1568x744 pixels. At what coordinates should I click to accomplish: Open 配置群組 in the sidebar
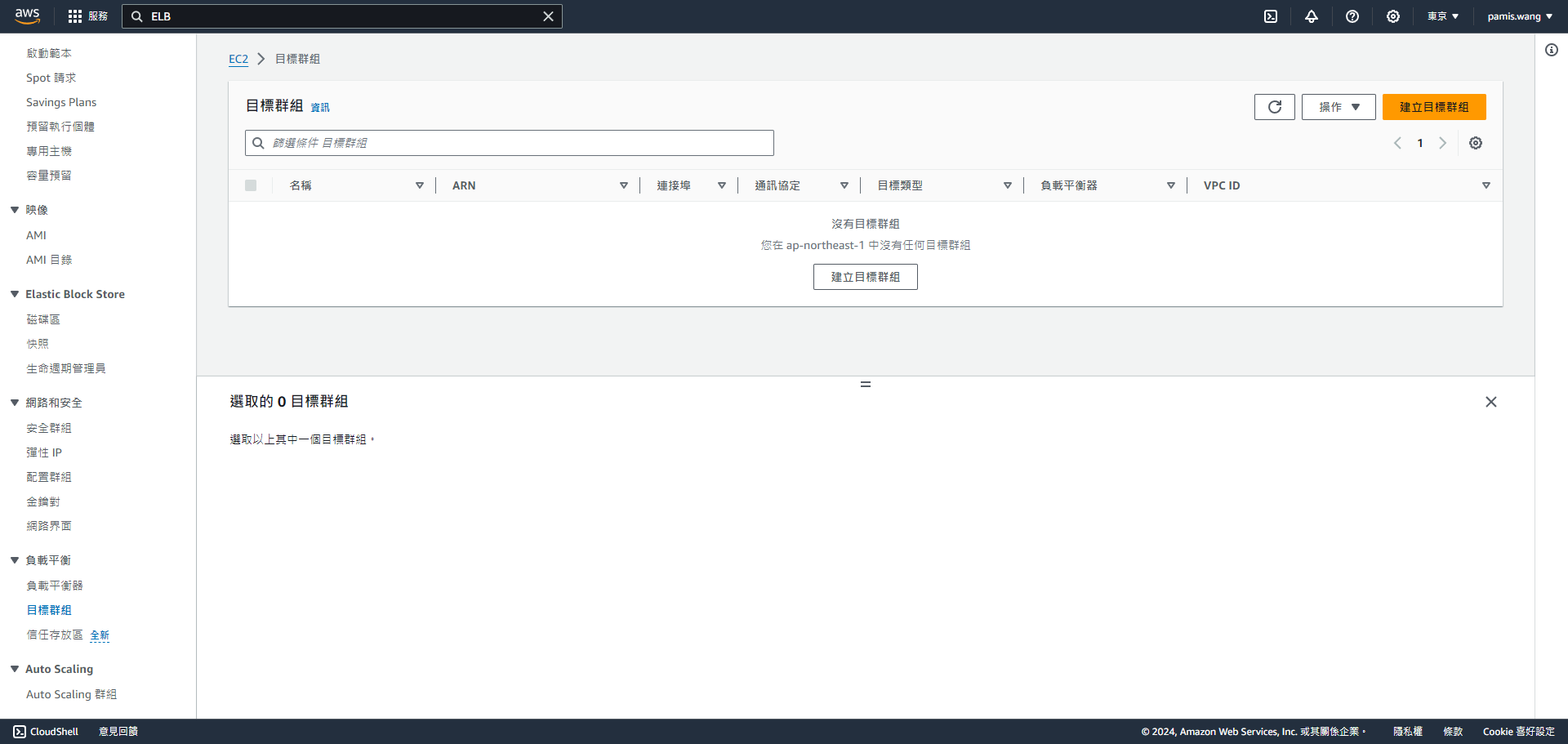(49, 477)
